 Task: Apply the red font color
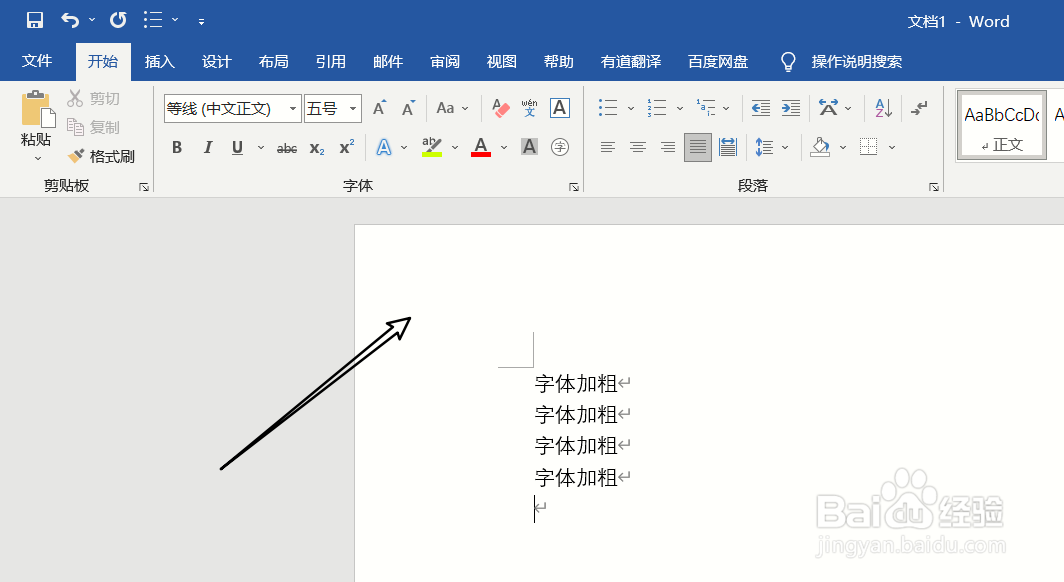pos(480,147)
